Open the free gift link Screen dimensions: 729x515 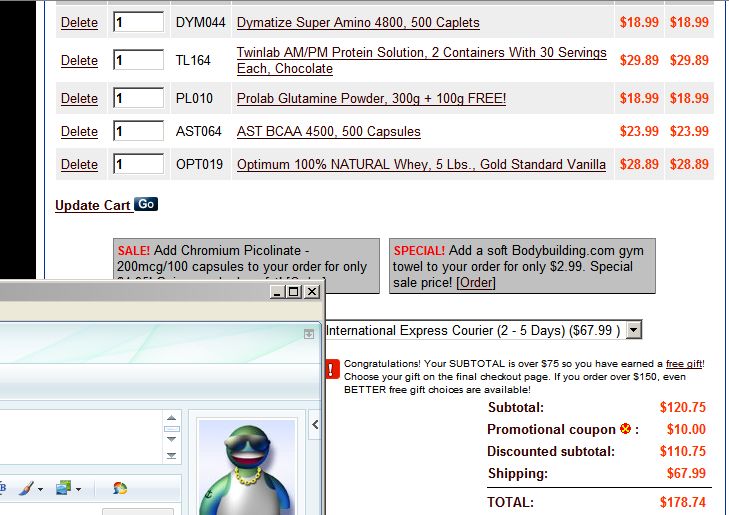[684, 363]
